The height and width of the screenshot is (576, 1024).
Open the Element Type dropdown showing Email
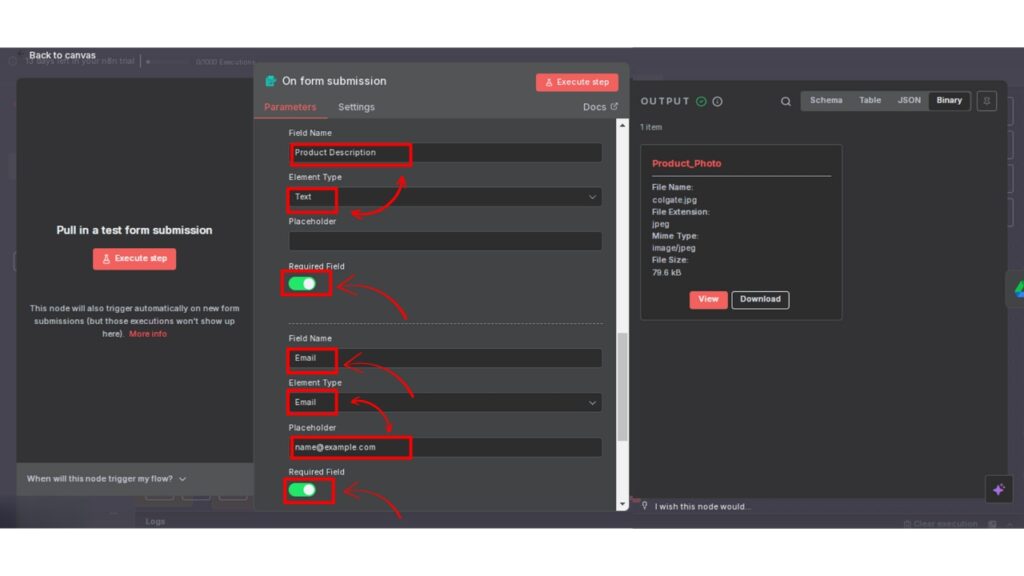[445, 402]
